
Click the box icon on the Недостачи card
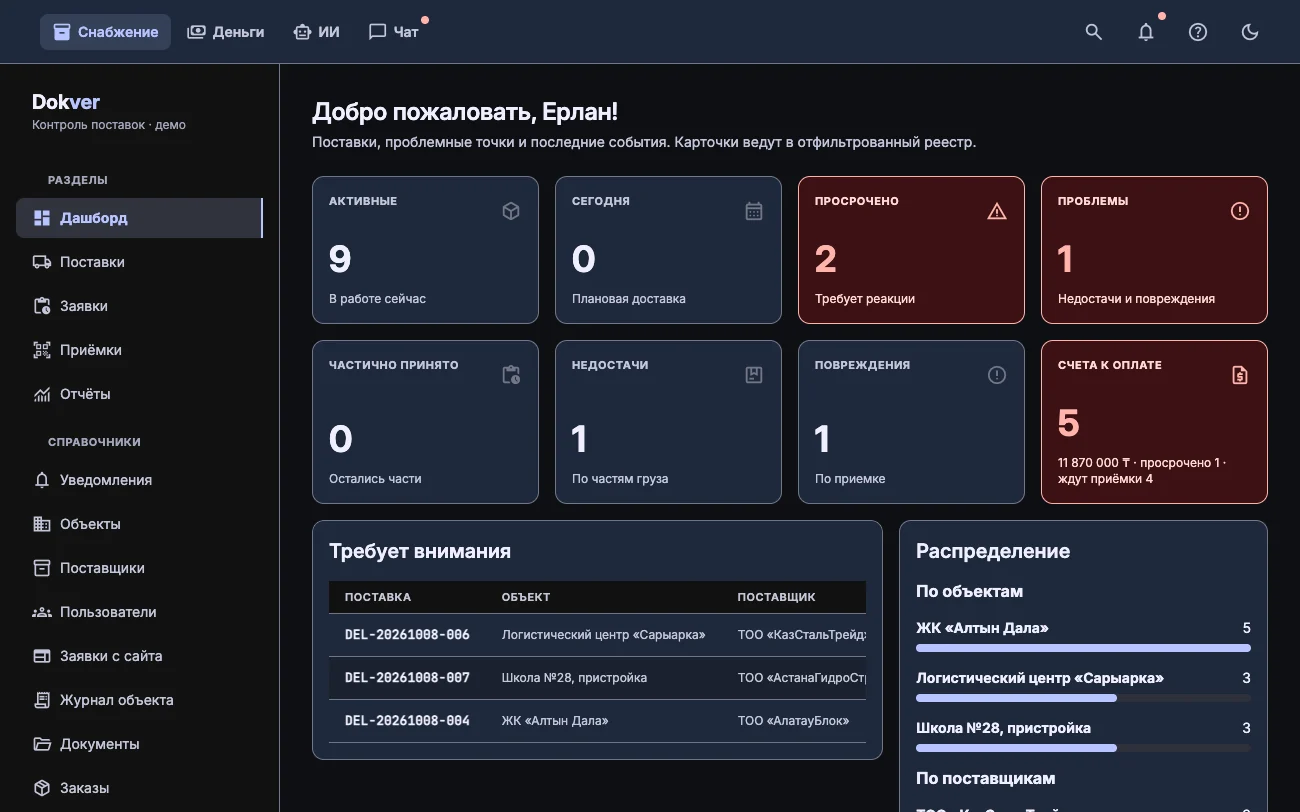754,375
